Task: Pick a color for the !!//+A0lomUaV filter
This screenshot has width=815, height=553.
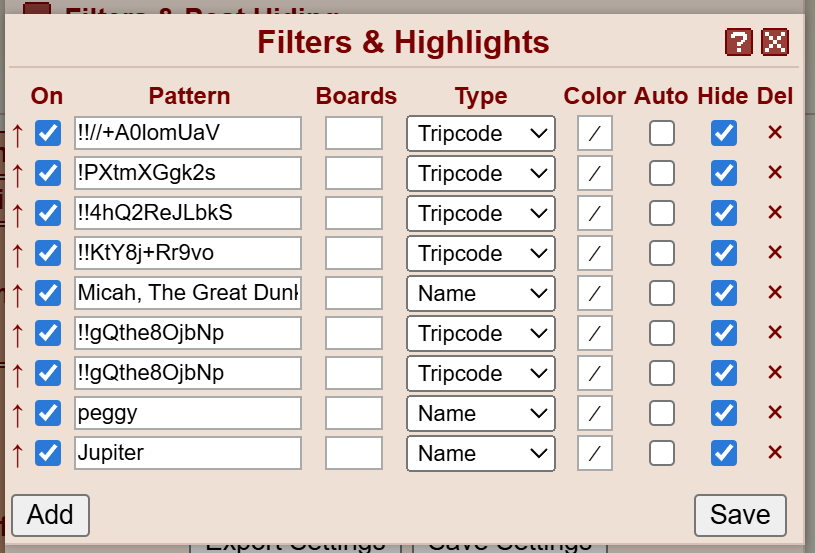Action: click(595, 134)
